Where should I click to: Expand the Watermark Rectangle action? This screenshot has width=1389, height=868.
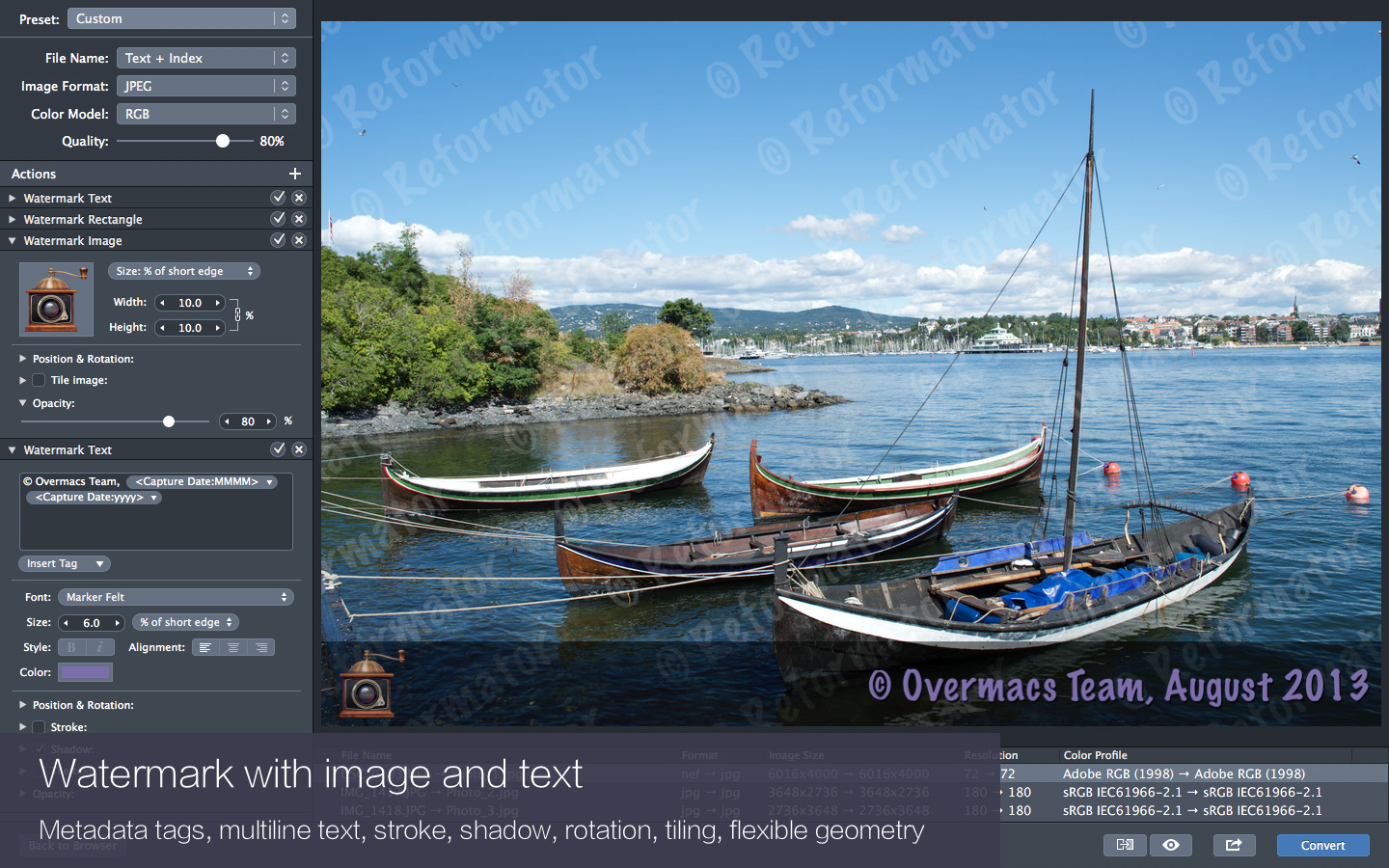click(x=12, y=219)
